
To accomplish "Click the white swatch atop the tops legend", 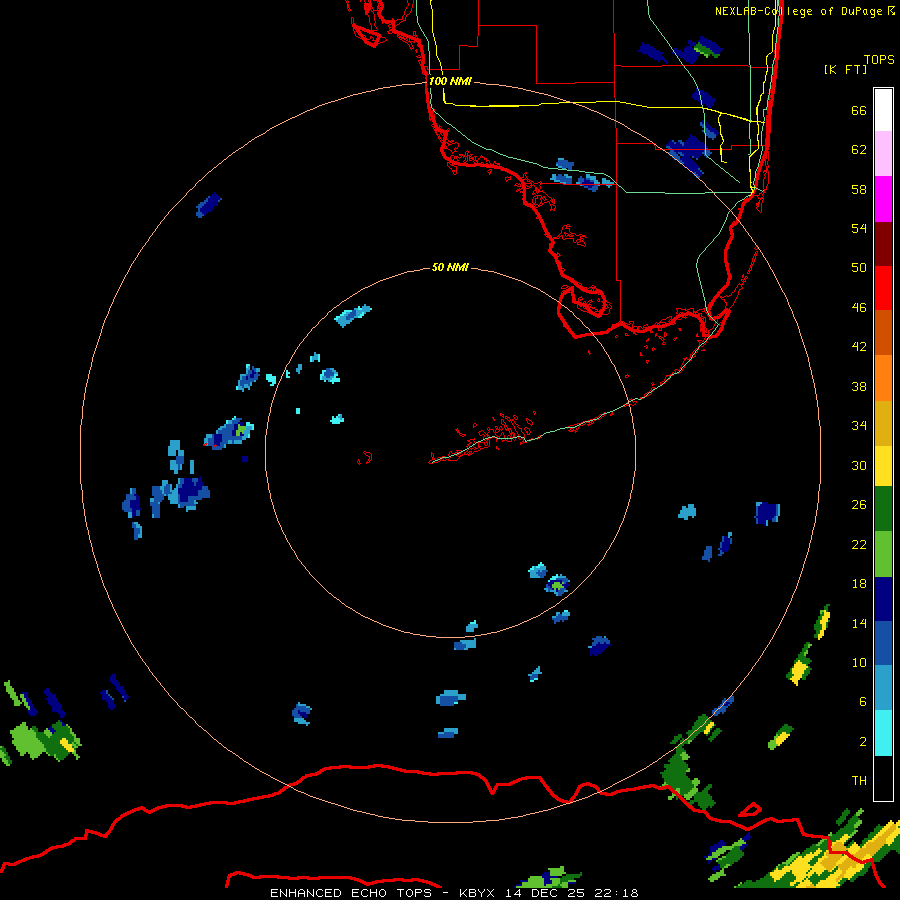I will point(883,110).
